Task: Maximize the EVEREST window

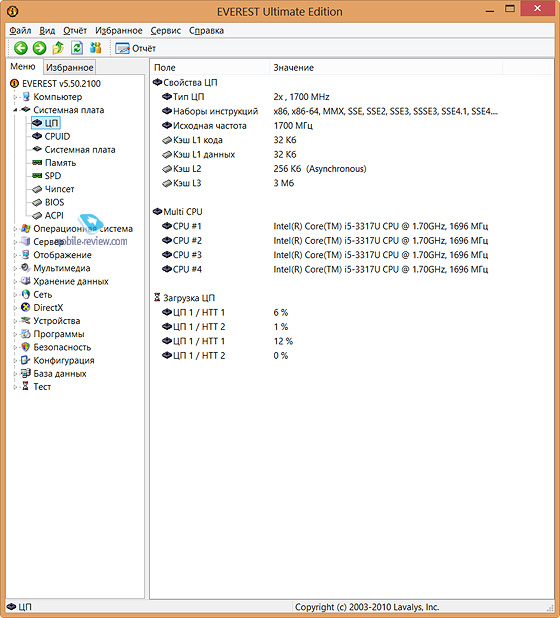Action: click(510, 9)
